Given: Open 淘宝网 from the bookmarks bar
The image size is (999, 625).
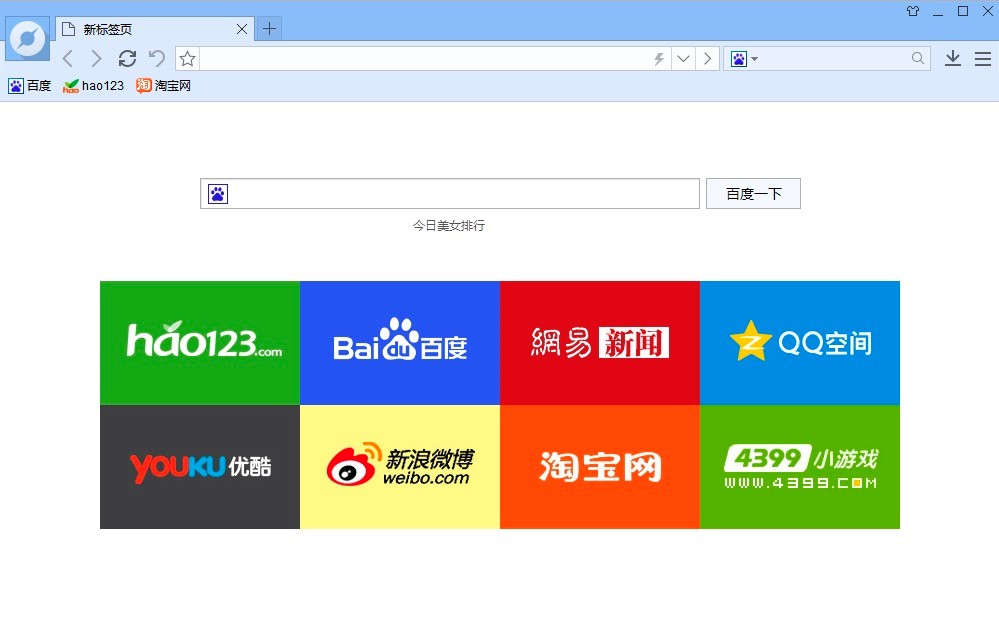Looking at the screenshot, I should (x=163, y=86).
